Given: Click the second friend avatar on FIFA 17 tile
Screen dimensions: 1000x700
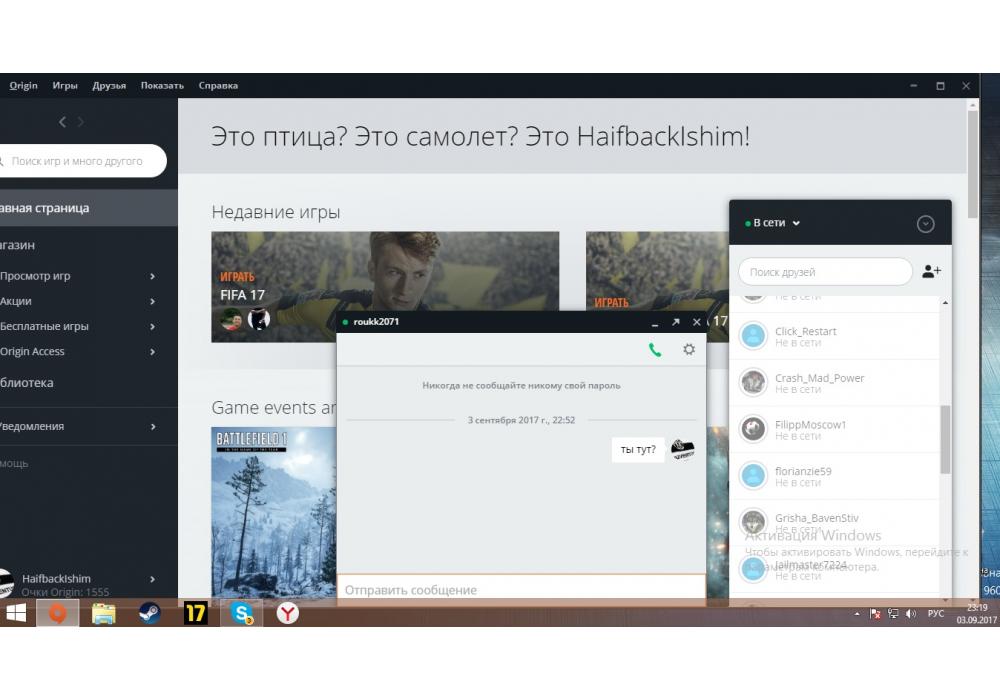Looking at the screenshot, I should (259, 319).
